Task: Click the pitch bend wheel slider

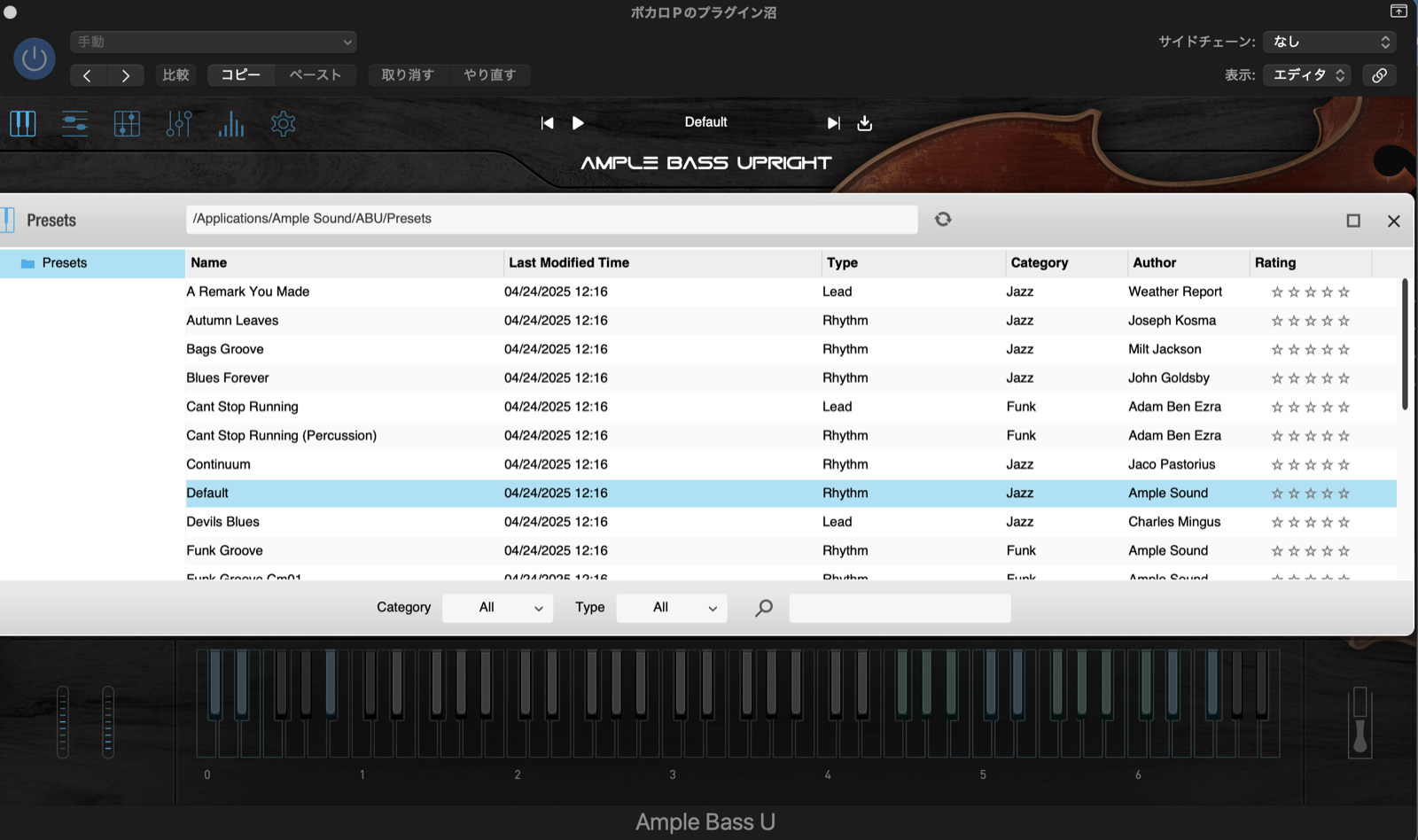Action: point(63,721)
